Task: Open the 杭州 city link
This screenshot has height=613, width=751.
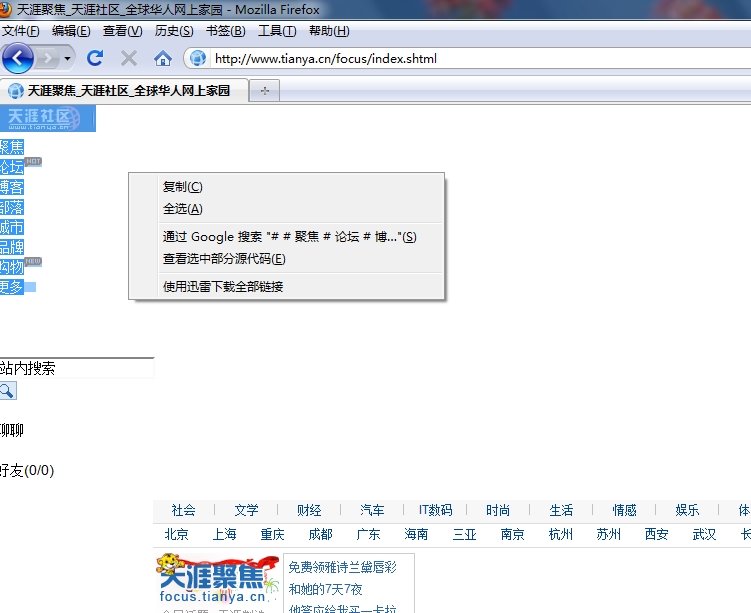Action: (561, 534)
